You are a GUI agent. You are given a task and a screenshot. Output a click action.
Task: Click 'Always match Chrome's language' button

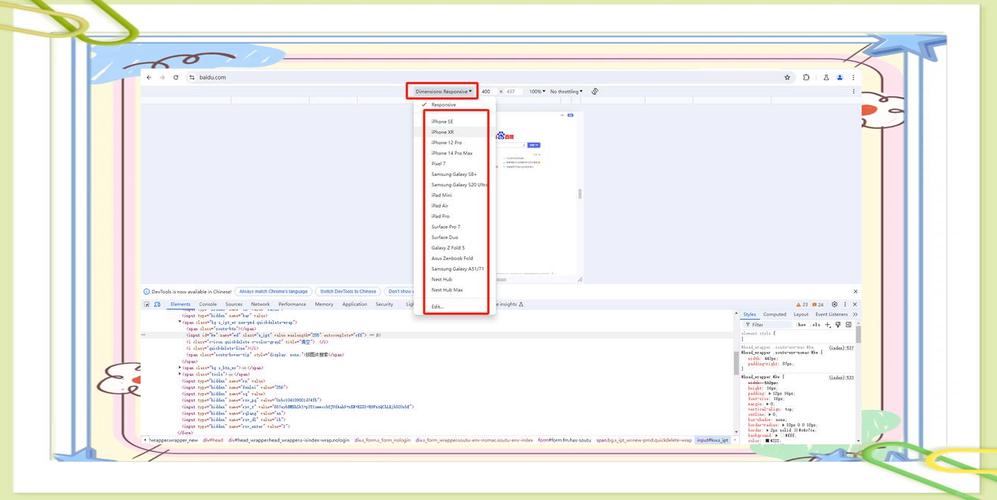click(x=273, y=291)
